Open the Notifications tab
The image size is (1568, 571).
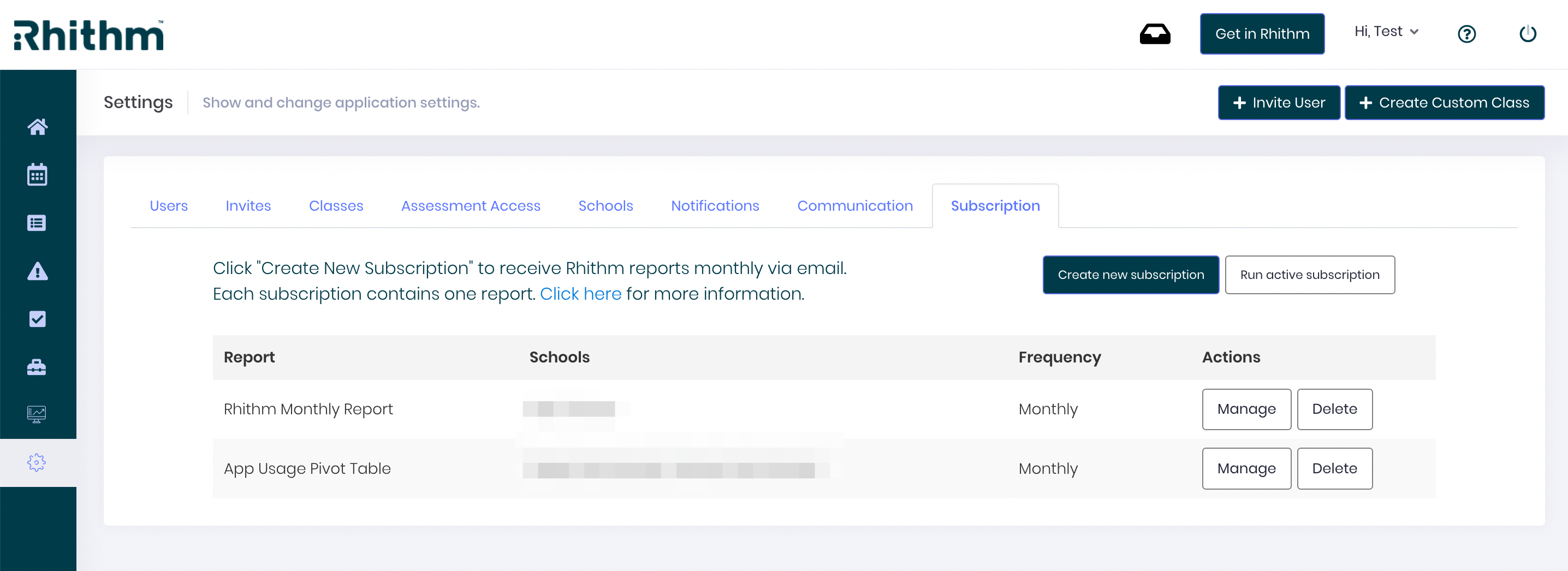point(715,206)
